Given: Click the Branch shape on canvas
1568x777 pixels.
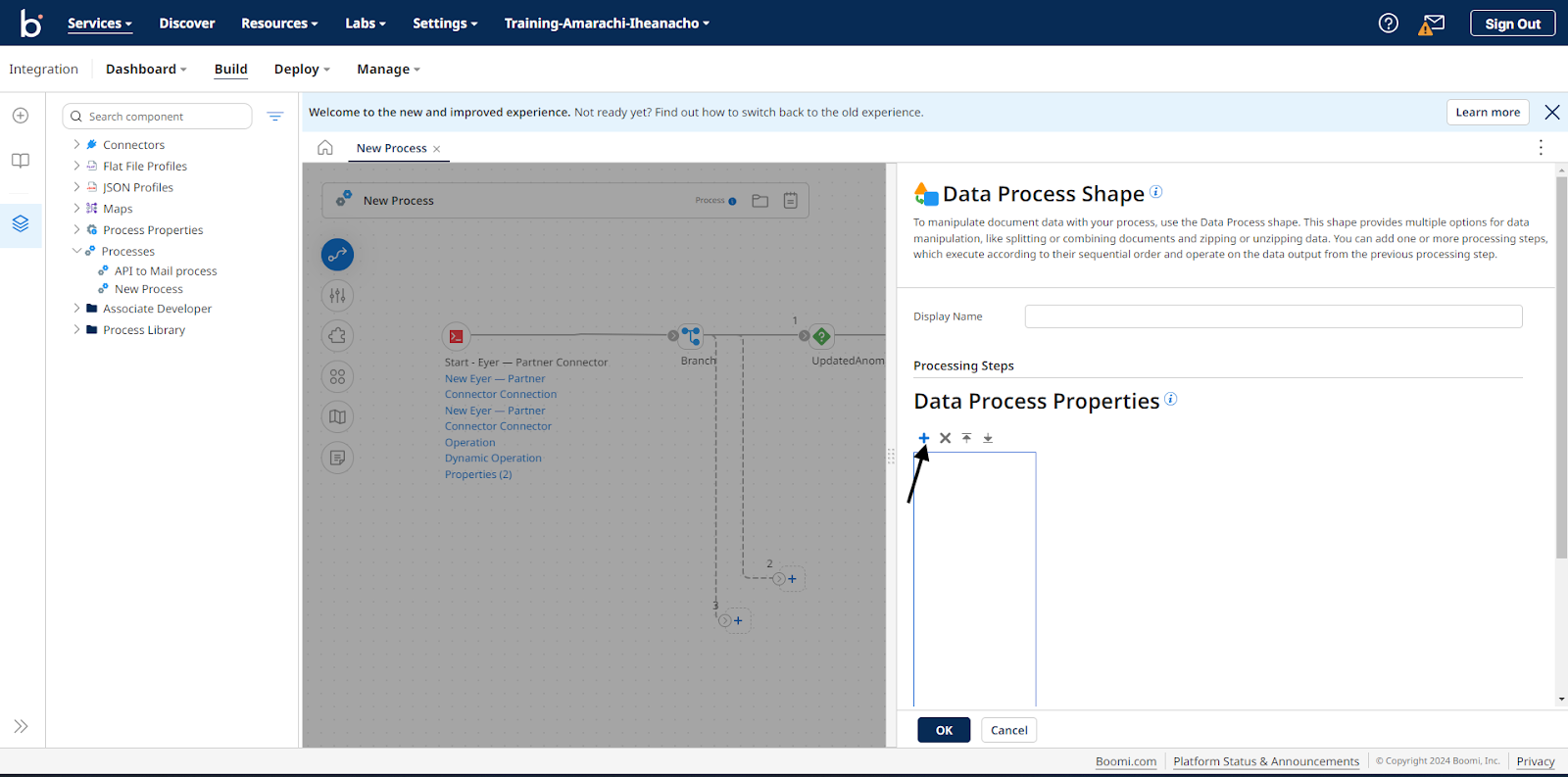Looking at the screenshot, I should [691, 336].
